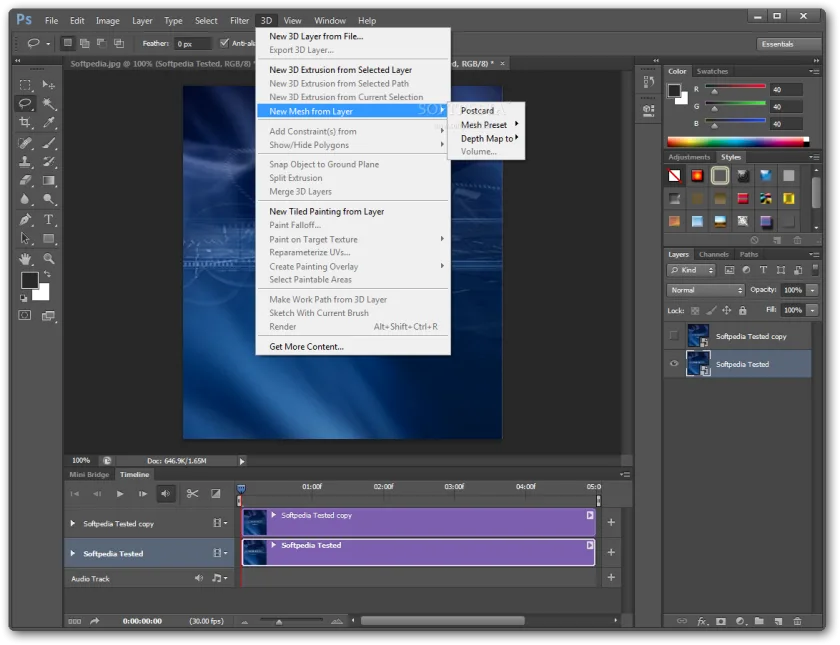Click the timeline playhead marker
The height and width of the screenshot is (645, 840).
pyautogui.click(x=241, y=489)
